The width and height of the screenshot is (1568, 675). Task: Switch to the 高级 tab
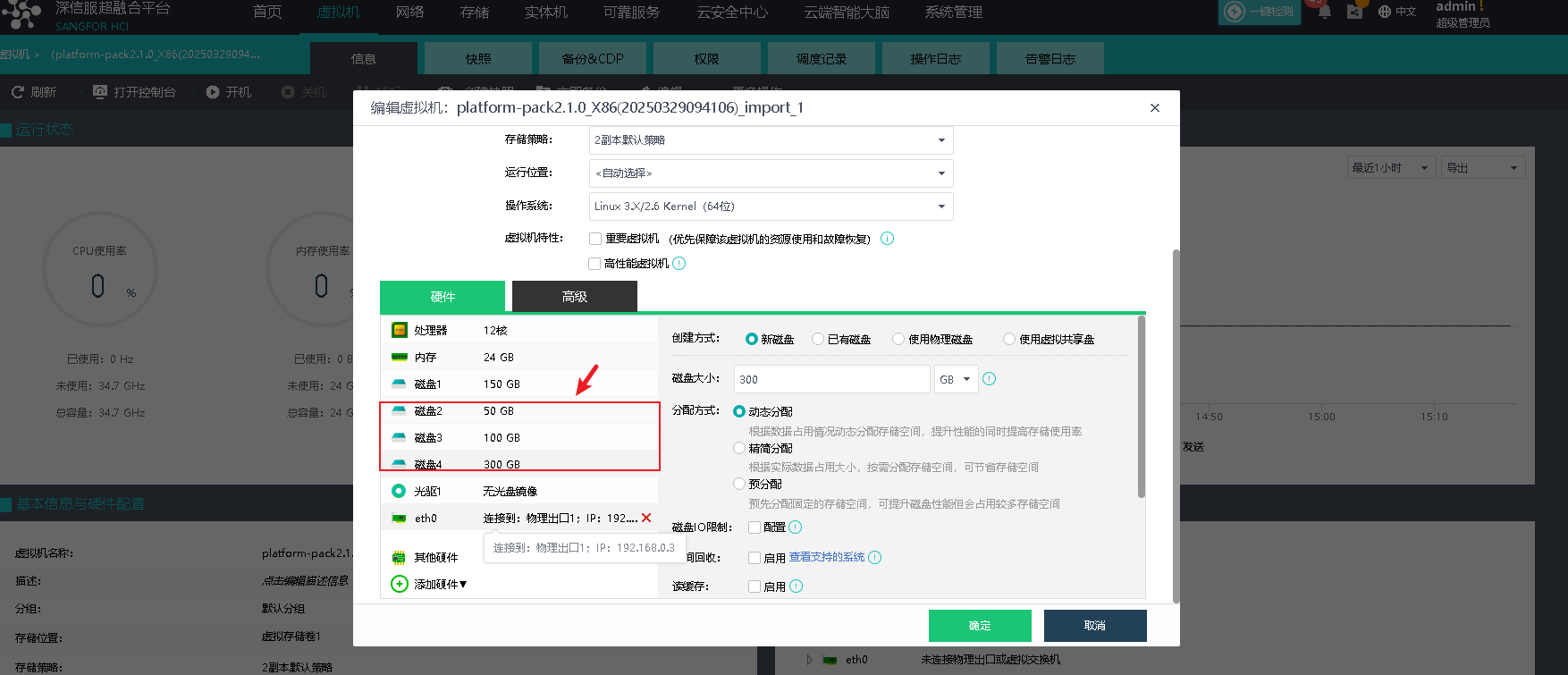(574, 297)
